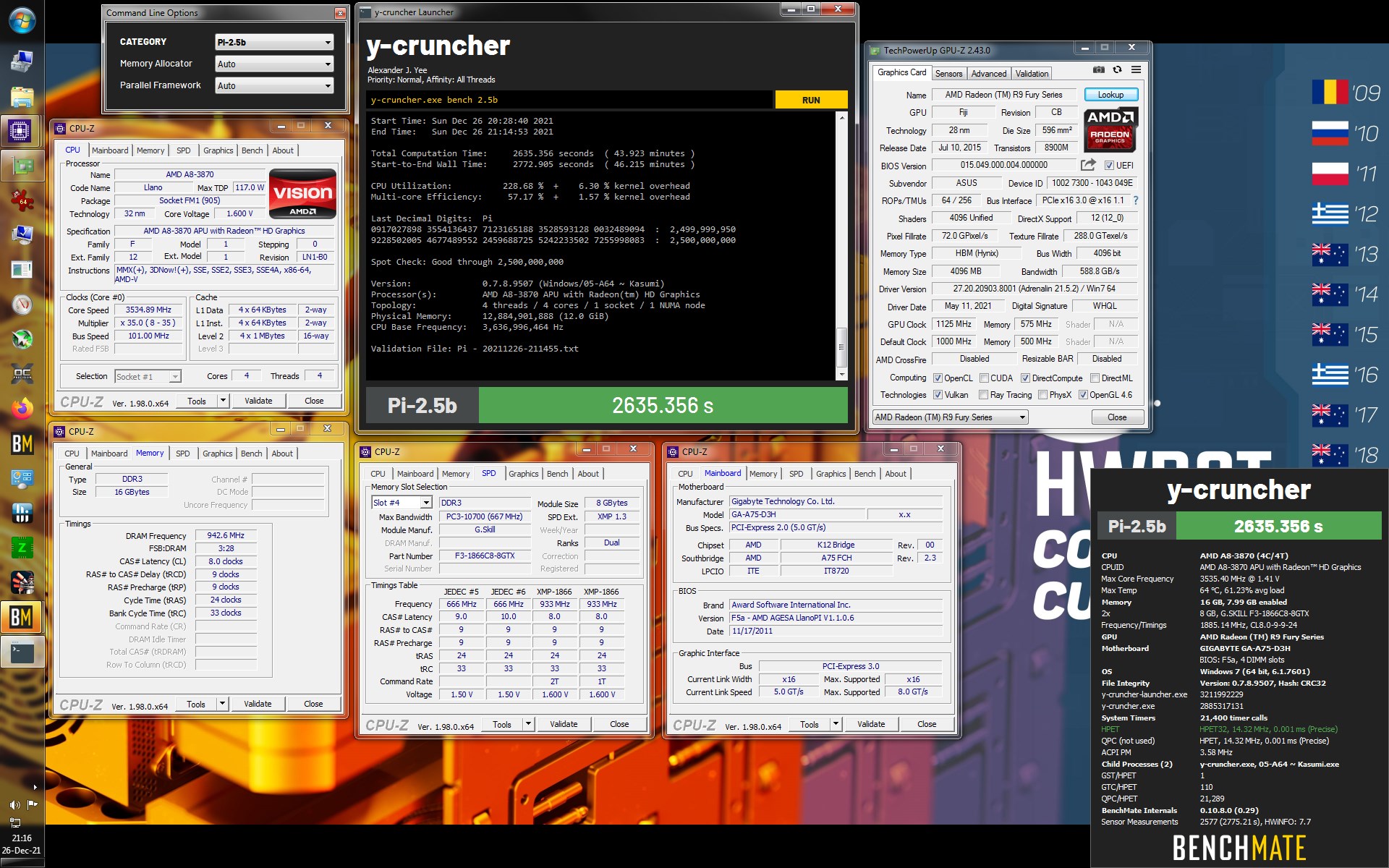Open the Memory Allocator dropdown
Screen dimensions: 1389x868
point(274,64)
